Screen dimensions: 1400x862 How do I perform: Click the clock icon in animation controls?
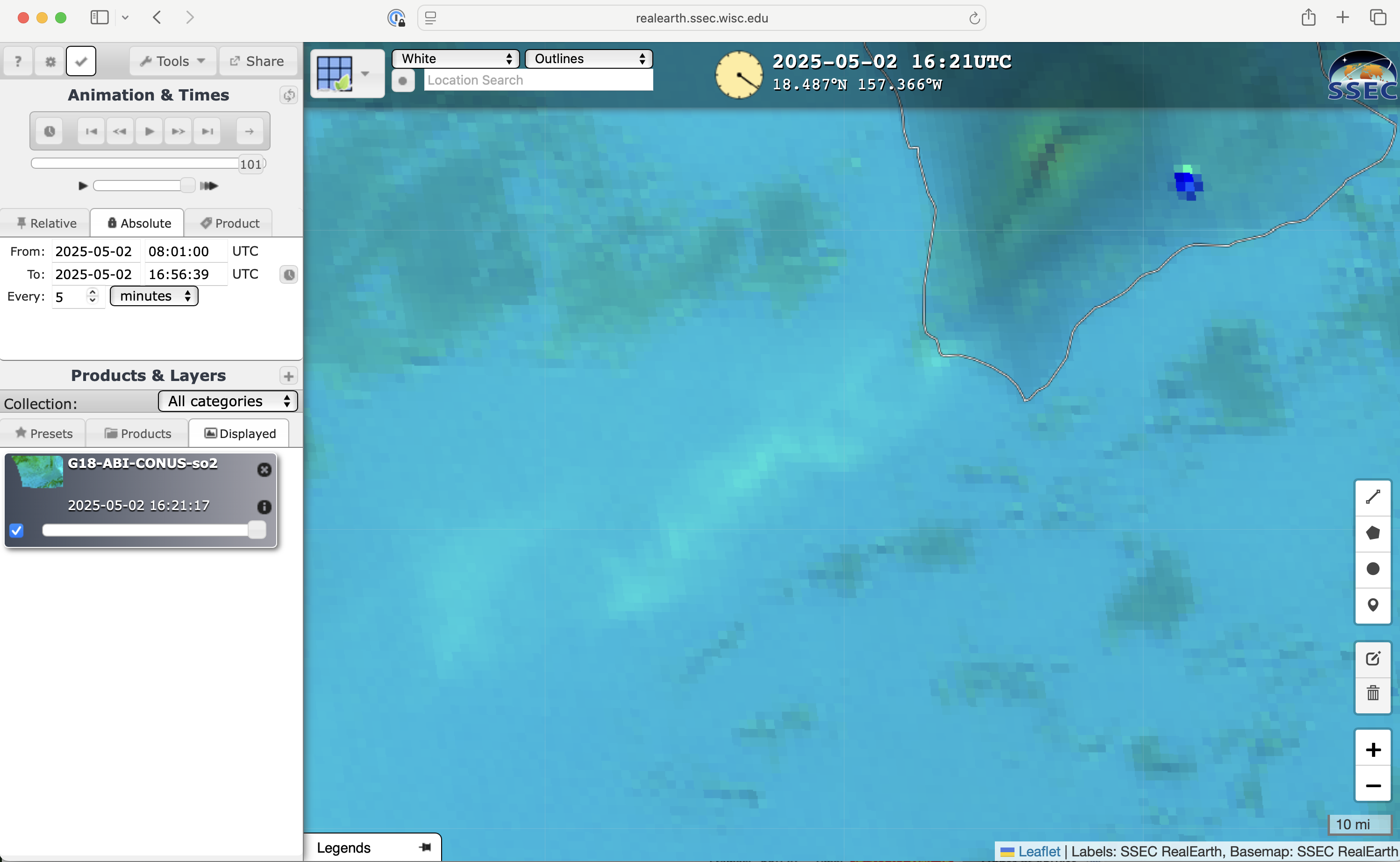tap(50, 131)
